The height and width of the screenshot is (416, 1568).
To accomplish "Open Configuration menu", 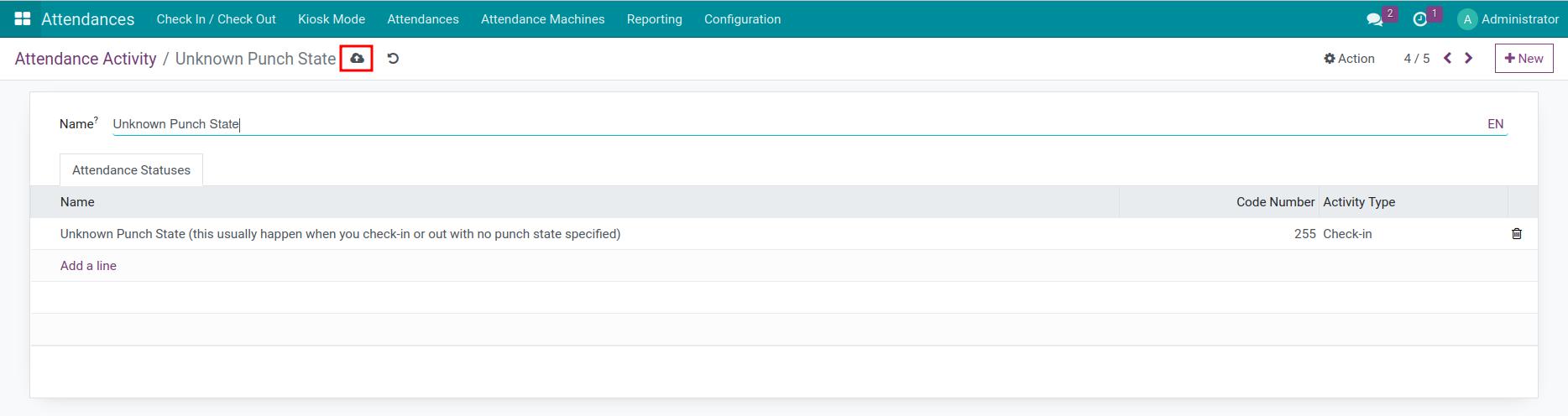I will (x=742, y=19).
